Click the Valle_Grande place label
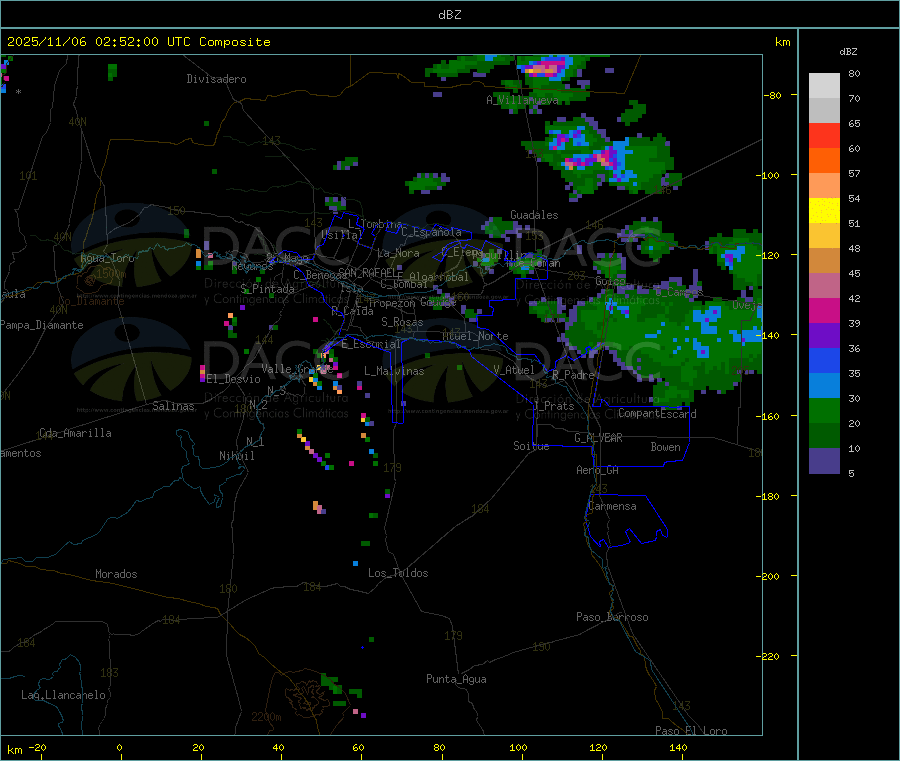900x761 pixels. point(297,369)
